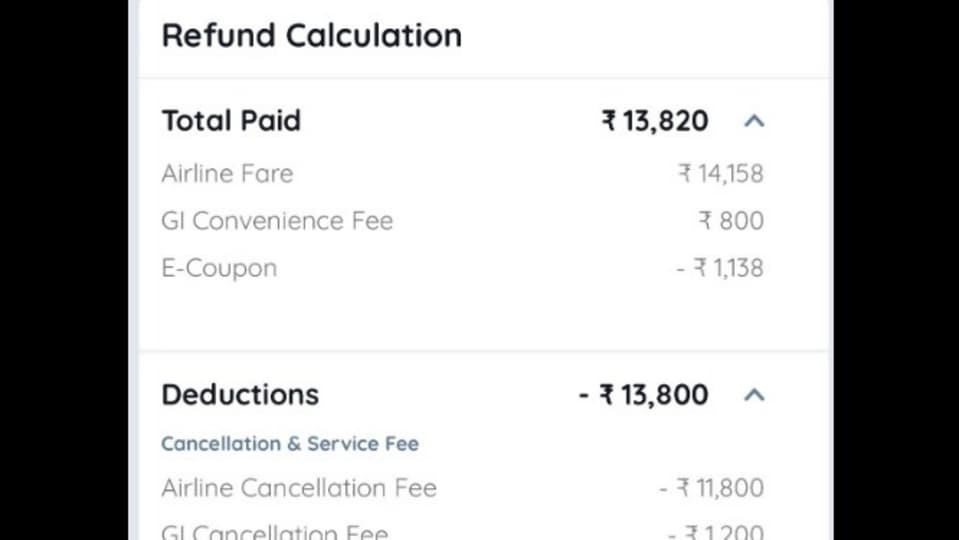
Task: Select the GI Cancellation Fee label
Action: pos(275,531)
